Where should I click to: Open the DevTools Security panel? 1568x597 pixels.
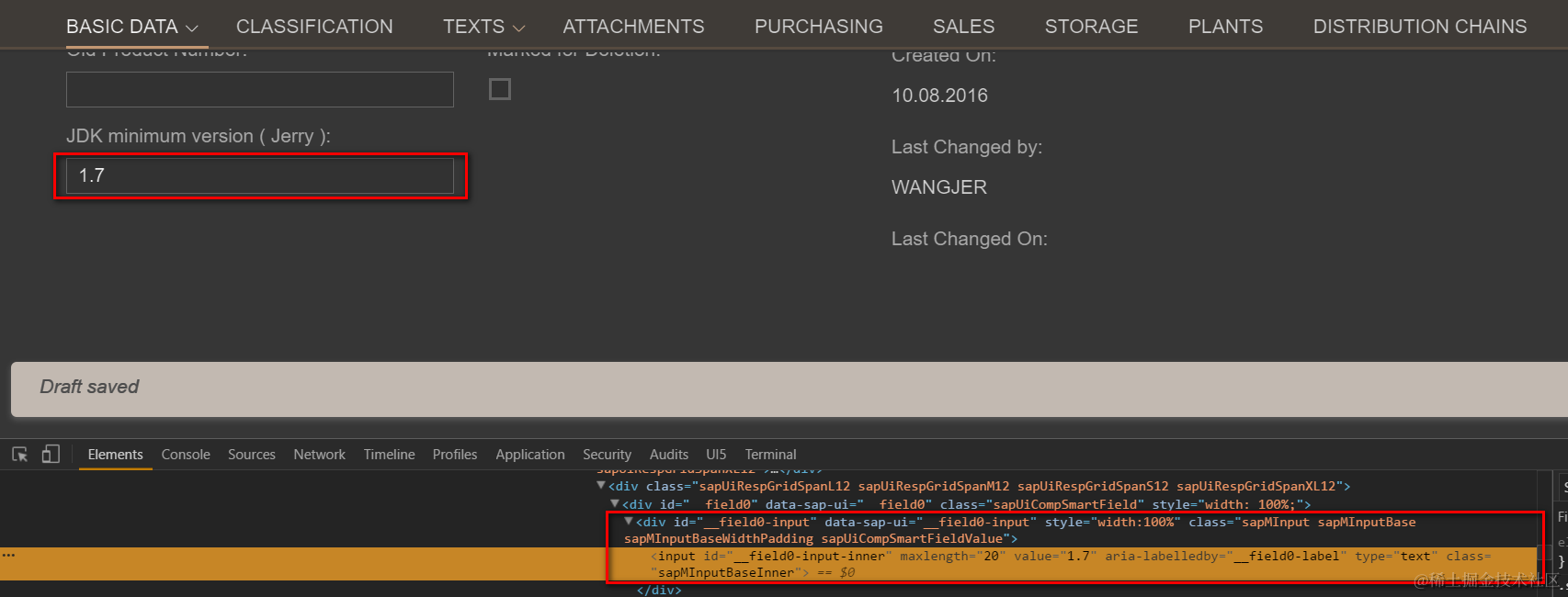[607, 455]
